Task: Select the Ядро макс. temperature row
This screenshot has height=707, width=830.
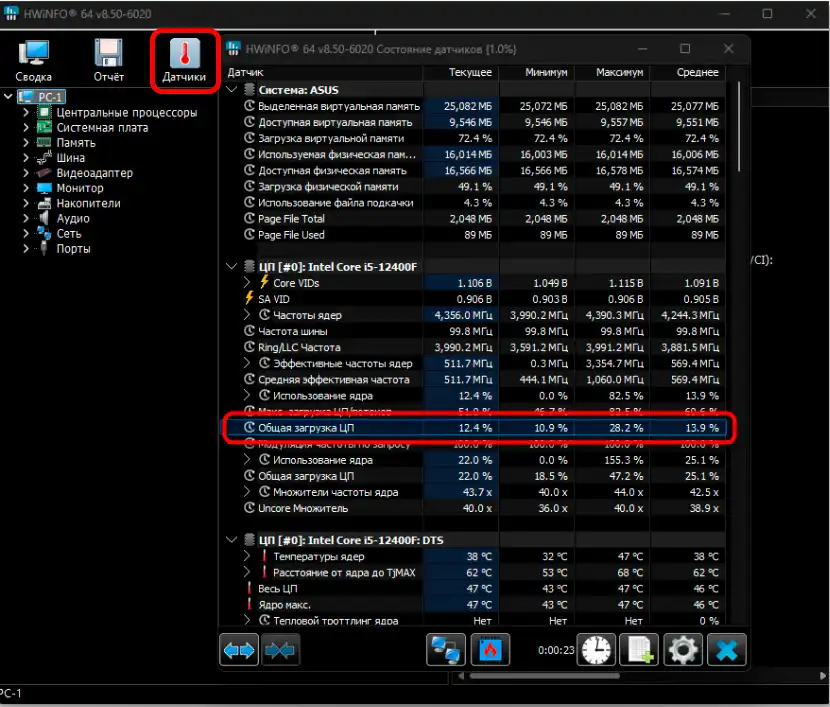Action: click(x=475, y=604)
